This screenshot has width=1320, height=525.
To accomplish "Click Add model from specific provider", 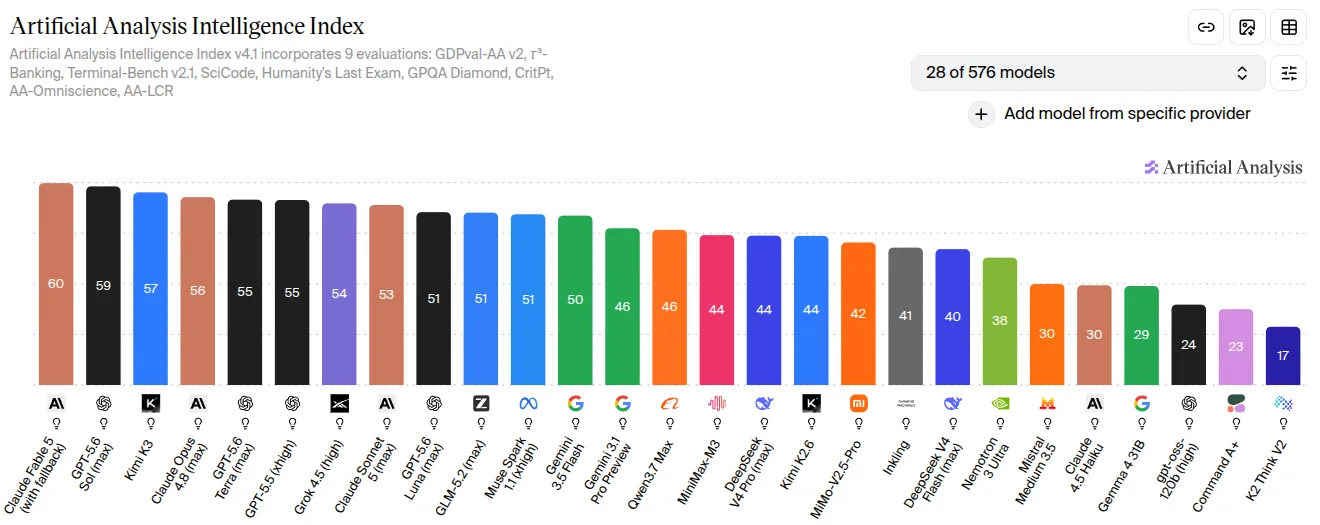I will [1127, 114].
